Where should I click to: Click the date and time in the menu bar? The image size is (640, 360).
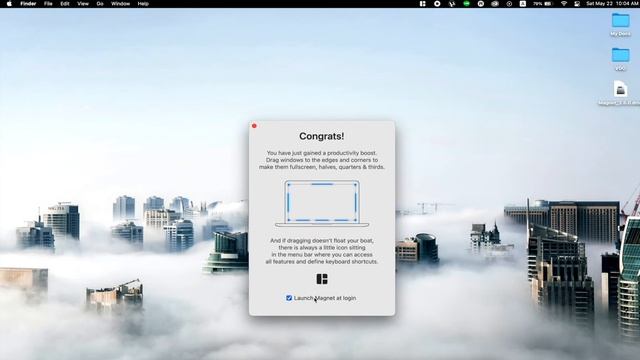pyautogui.click(x=613, y=4)
